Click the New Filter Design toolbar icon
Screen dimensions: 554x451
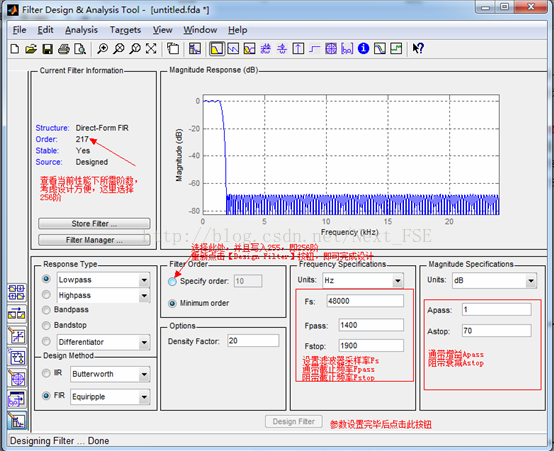click(x=15, y=49)
